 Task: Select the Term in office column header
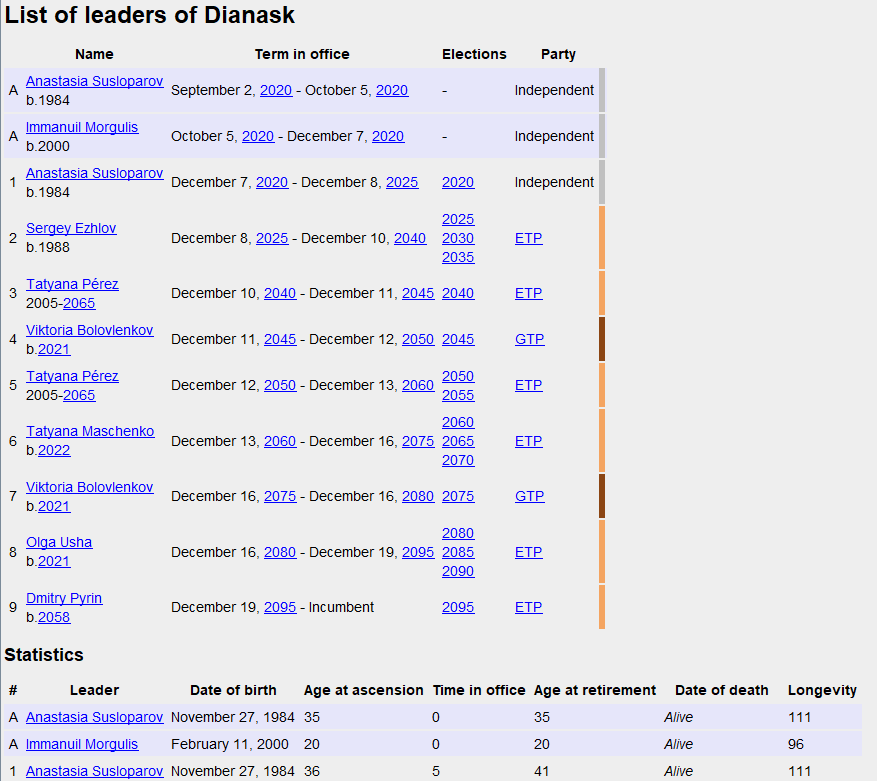302,54
